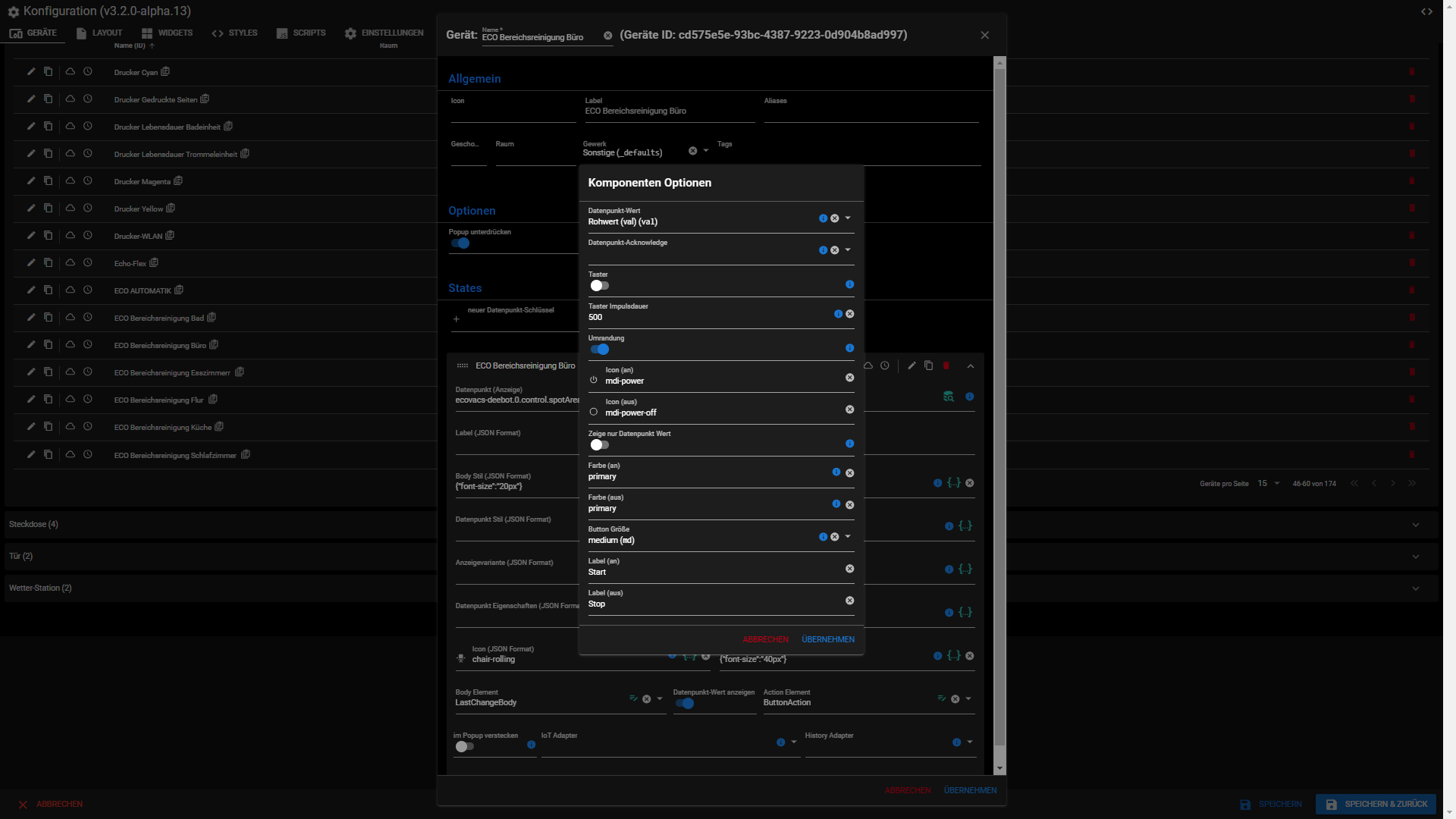Toggle the Umrandung switch
This screenshot has width=1456, height=819.
(x=599, y=350)
